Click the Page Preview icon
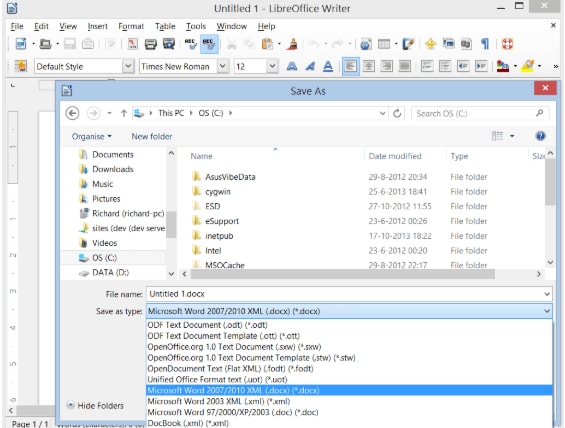This screenshot has height=428, width=565. pyautogui.click(x=169, y=44)
